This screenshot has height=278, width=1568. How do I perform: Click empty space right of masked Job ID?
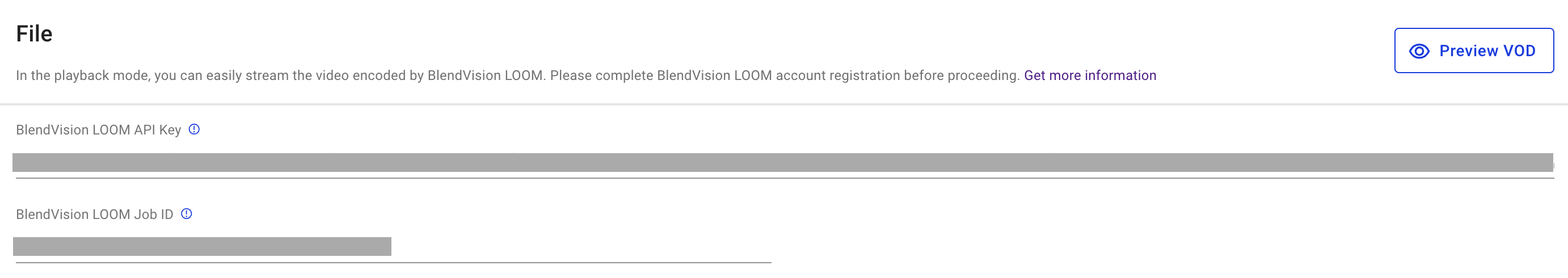pyautogui.click(x=578, y=246)
